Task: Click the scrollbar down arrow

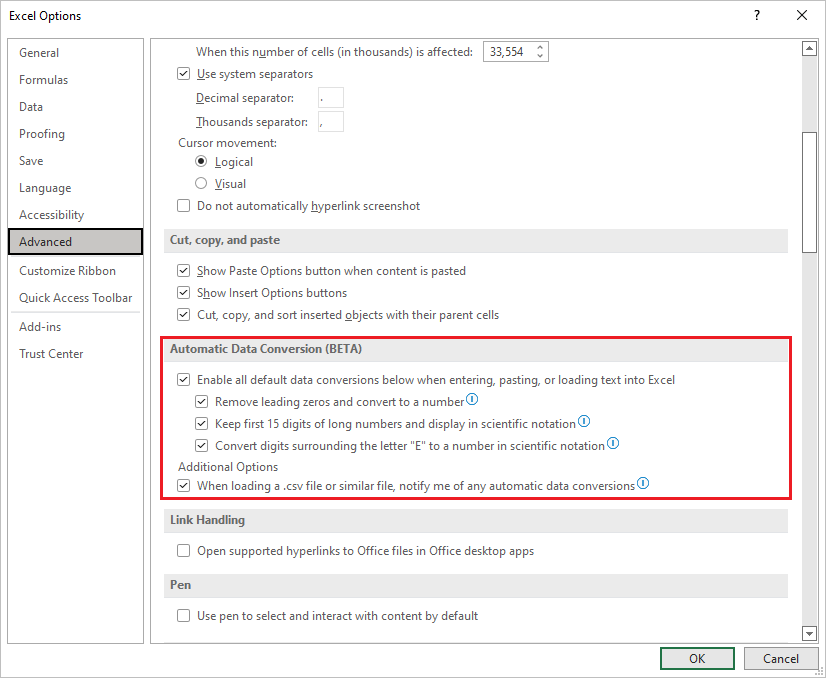Action: pyautogui.click(x=809, y=633)
